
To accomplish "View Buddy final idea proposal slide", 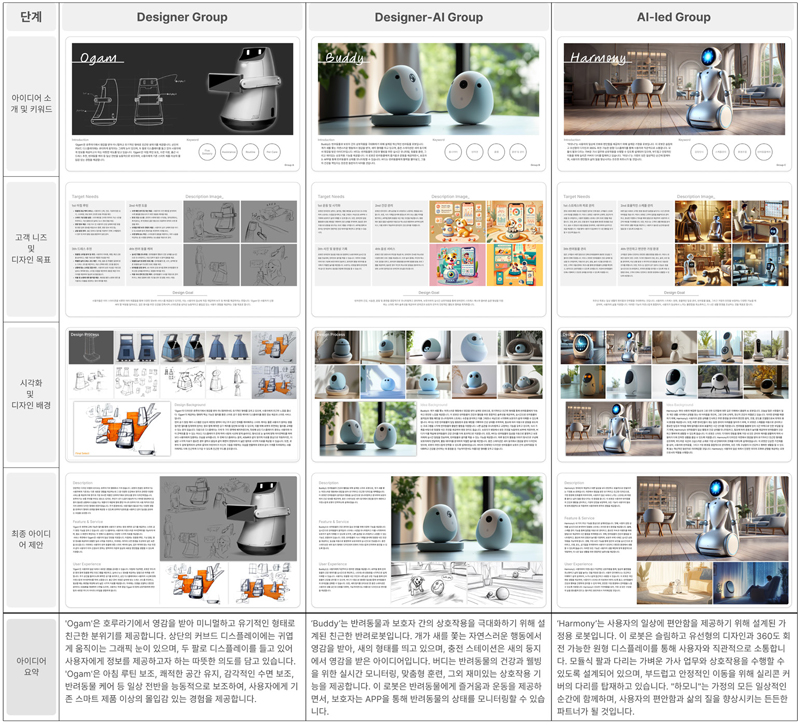I will click(x=429, y=538).
